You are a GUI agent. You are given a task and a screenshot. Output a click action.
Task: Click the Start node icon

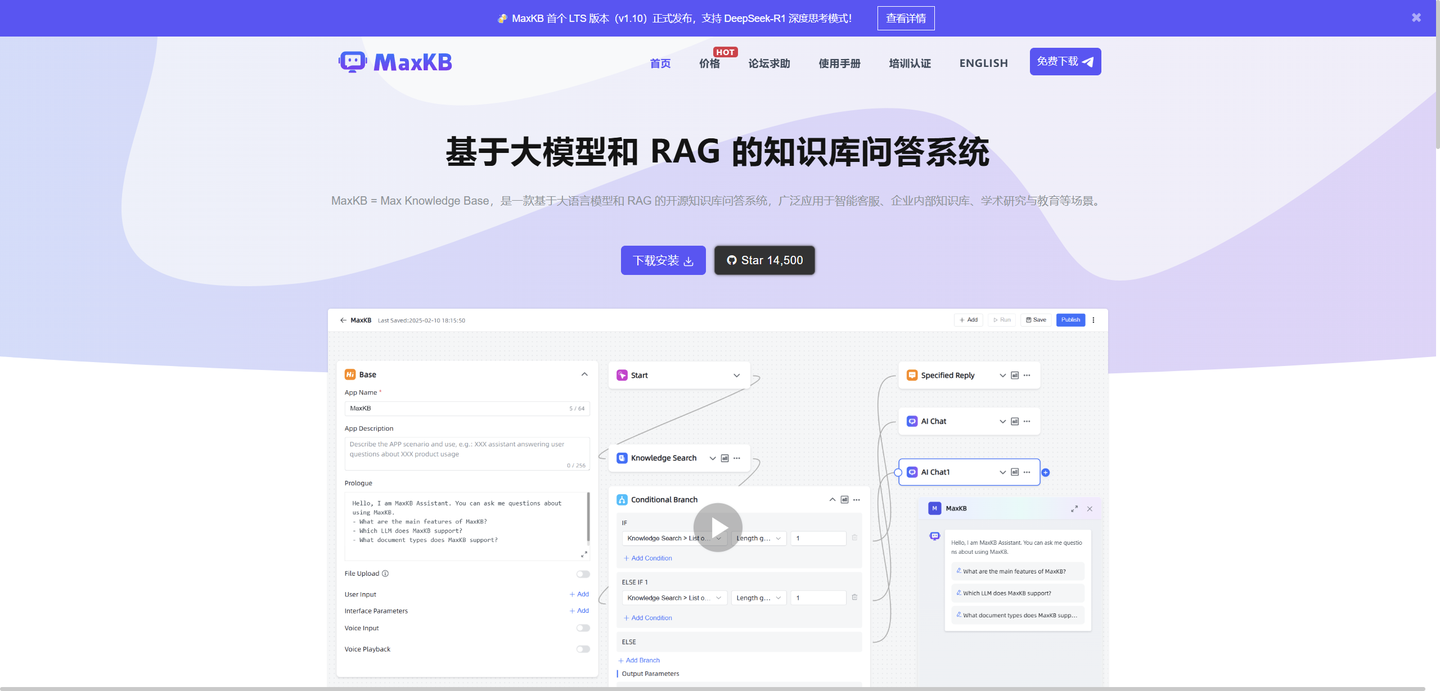point(623,375)
